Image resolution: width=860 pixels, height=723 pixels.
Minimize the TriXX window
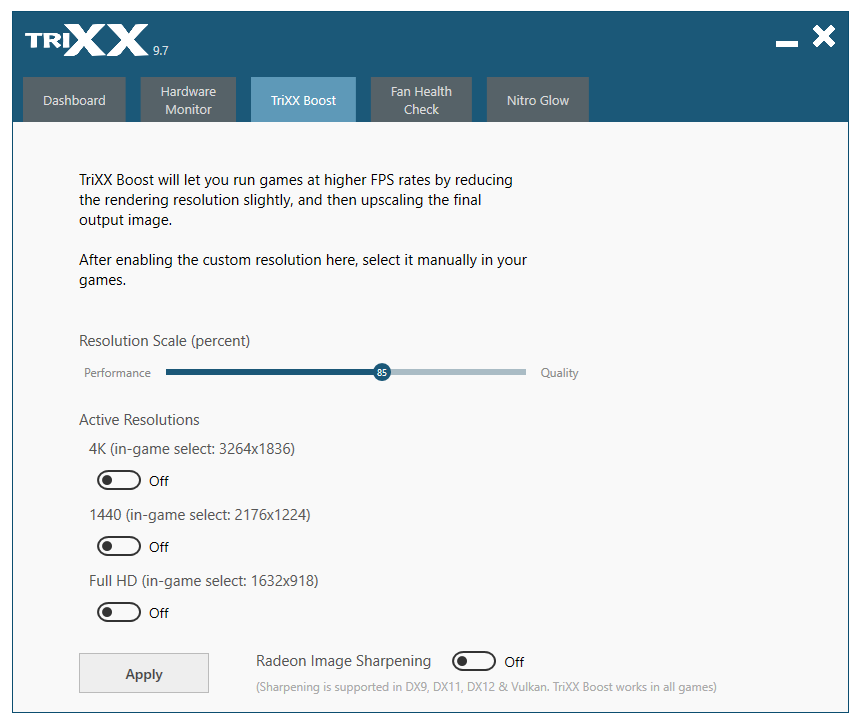click(x=787, y=43)
